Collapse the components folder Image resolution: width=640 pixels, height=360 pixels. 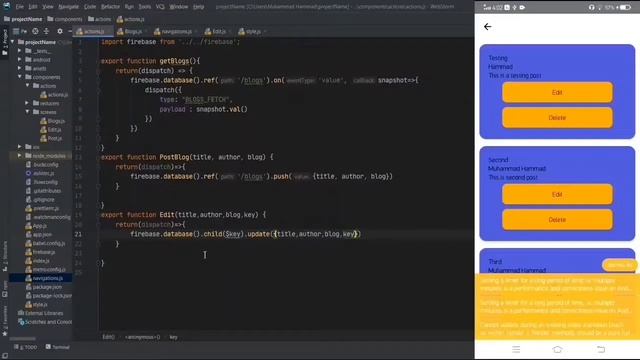pos(20,77)
